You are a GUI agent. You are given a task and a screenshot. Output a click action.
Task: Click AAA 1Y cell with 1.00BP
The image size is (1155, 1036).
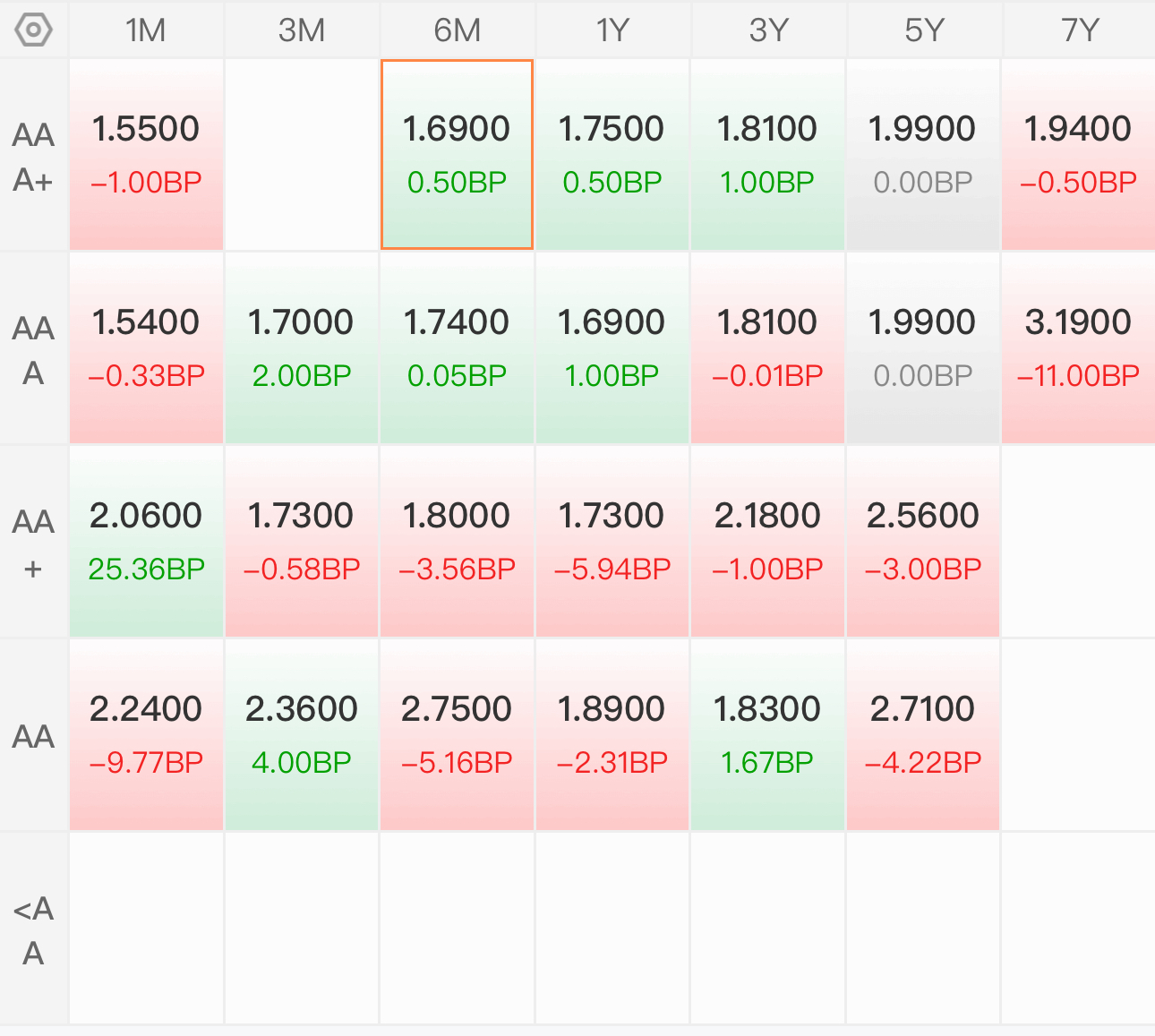pyautogui.click(x=612, y=348)
